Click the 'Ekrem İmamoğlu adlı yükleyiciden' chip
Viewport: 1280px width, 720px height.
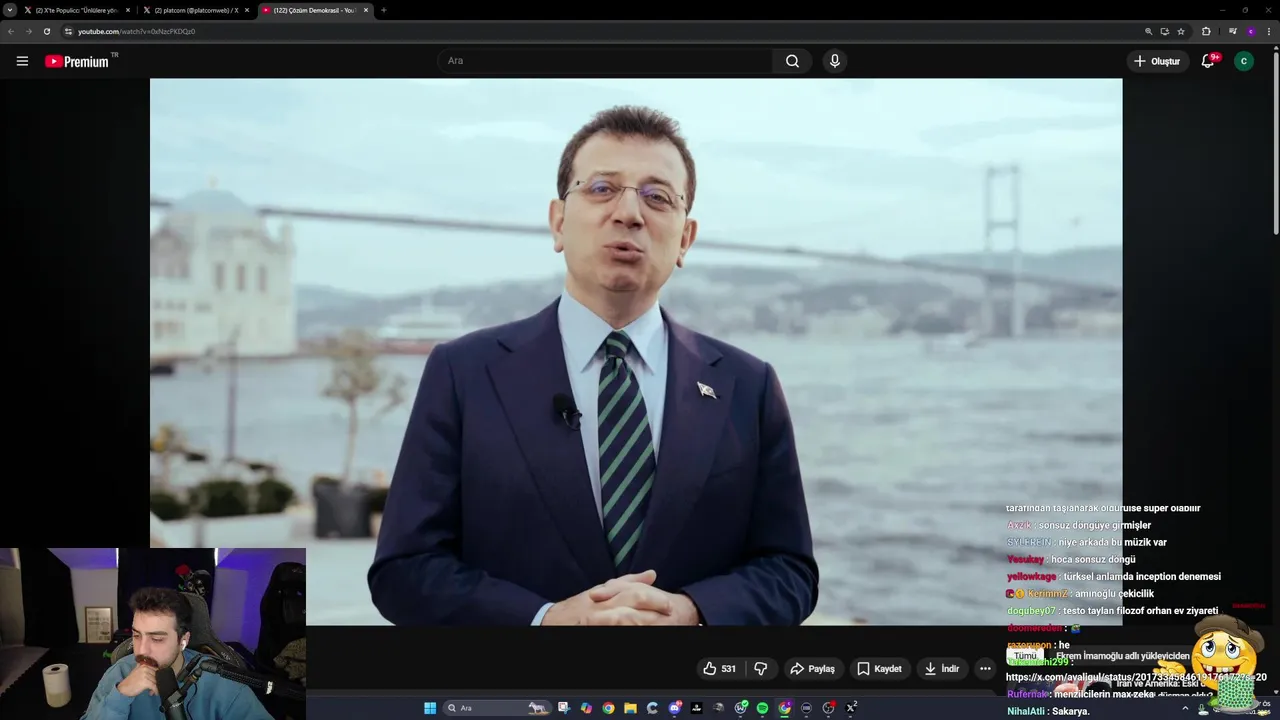point(1123,656)
